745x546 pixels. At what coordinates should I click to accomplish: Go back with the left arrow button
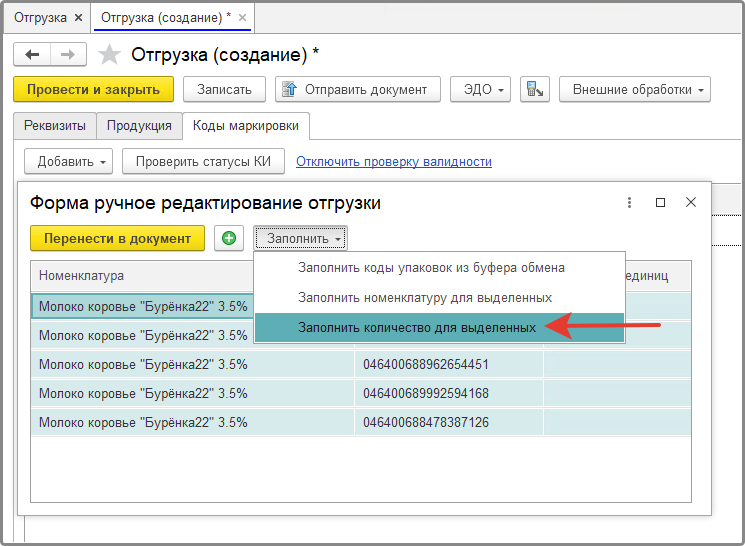[x=32, y=55]
